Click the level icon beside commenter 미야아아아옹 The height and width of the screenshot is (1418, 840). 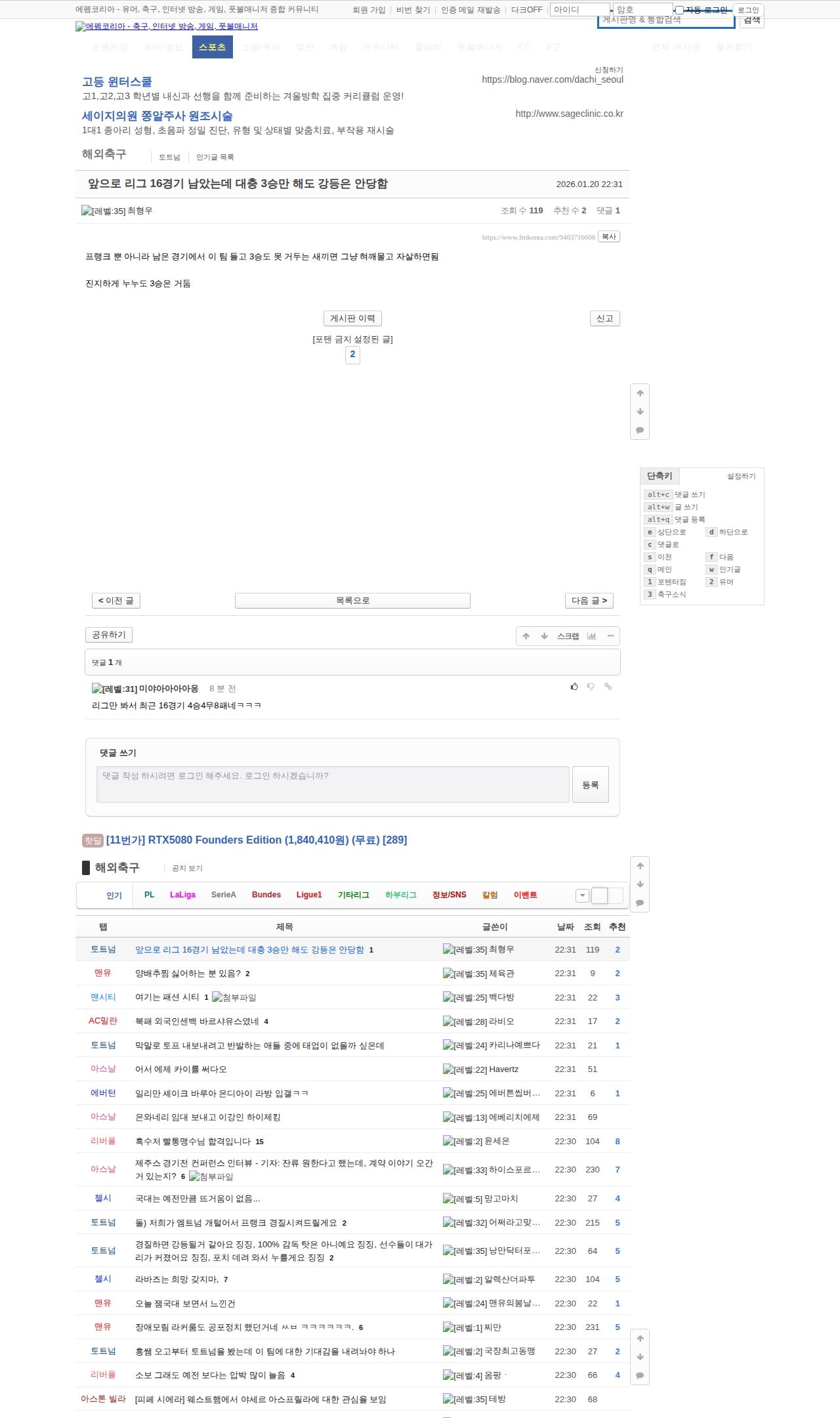click(114, 689)
